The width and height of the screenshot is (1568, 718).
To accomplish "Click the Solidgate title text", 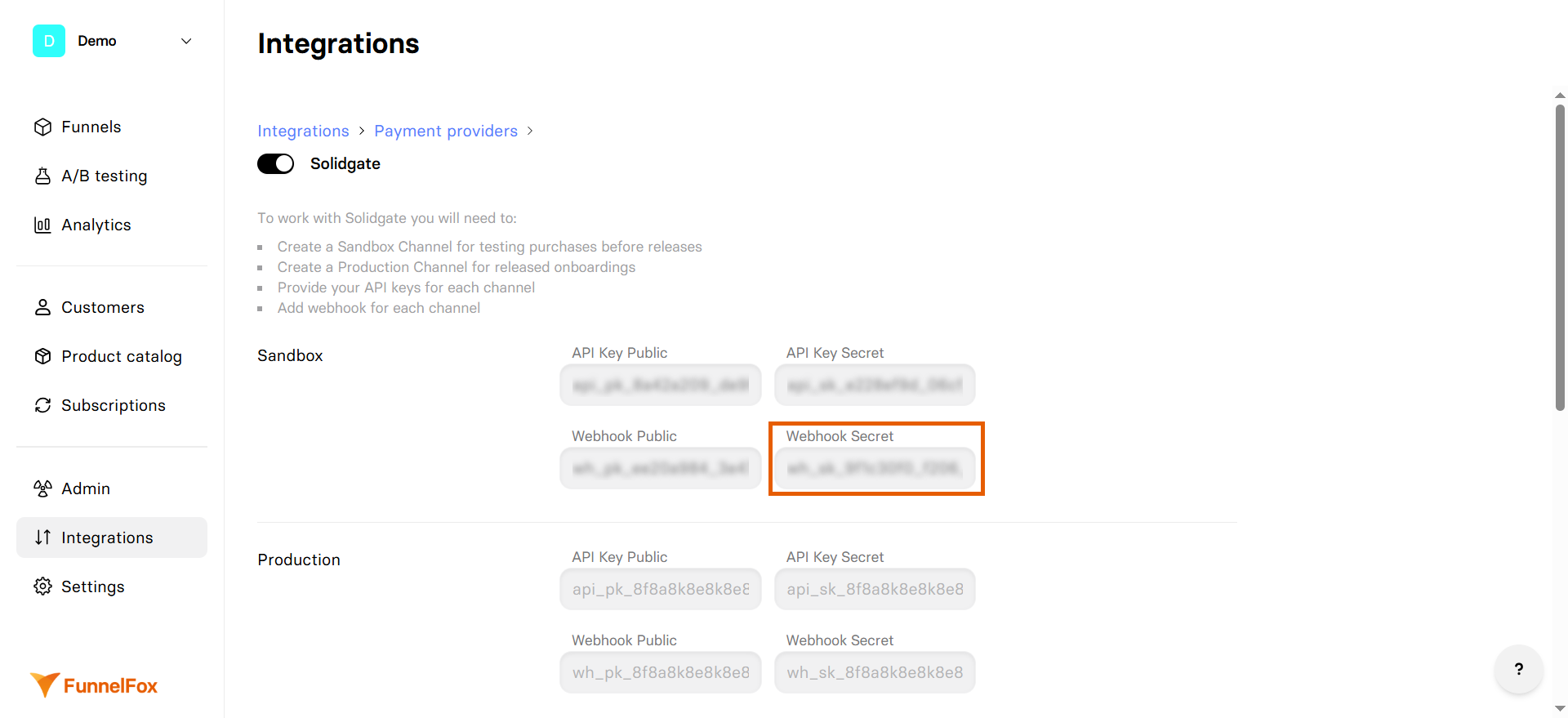I will (x=345, y=163).
